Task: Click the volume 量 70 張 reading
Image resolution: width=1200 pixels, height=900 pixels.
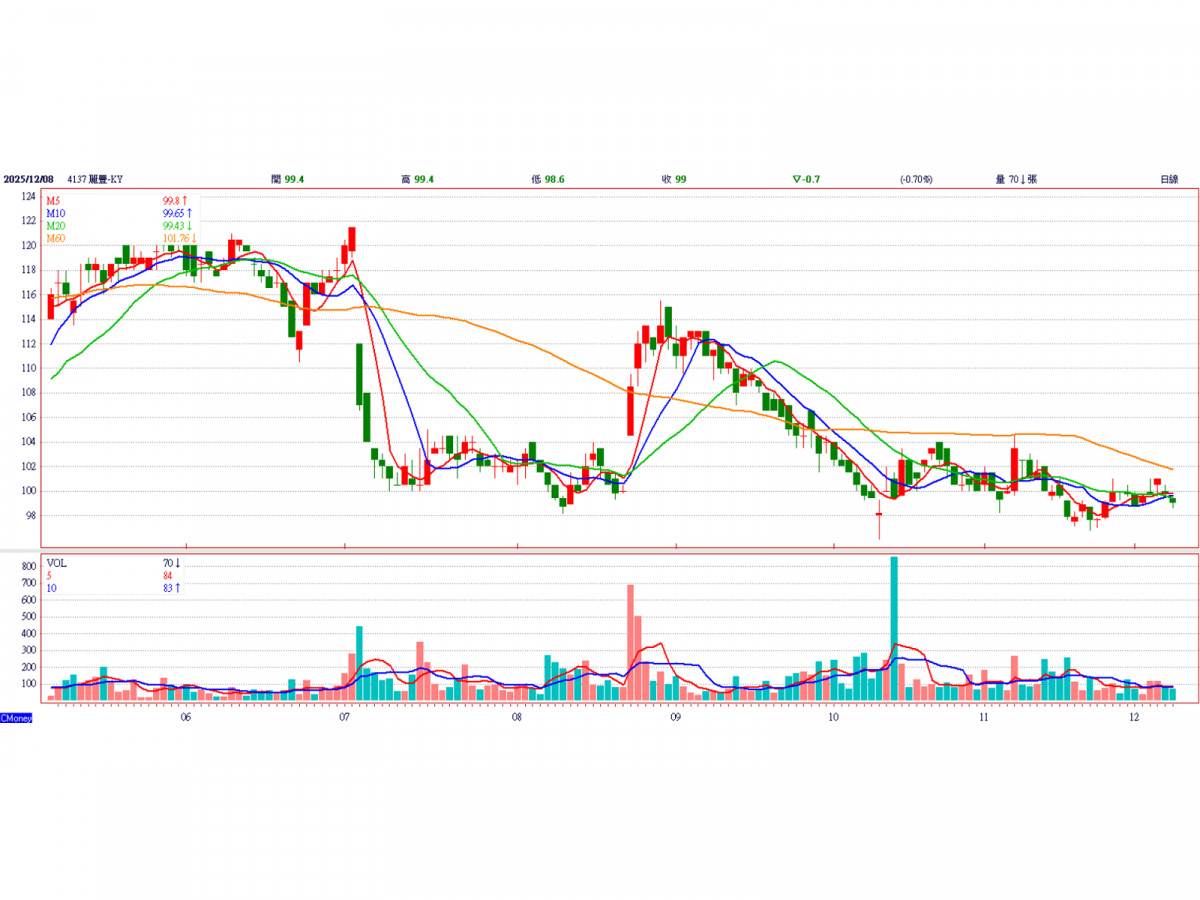Action: [1016, 179]
